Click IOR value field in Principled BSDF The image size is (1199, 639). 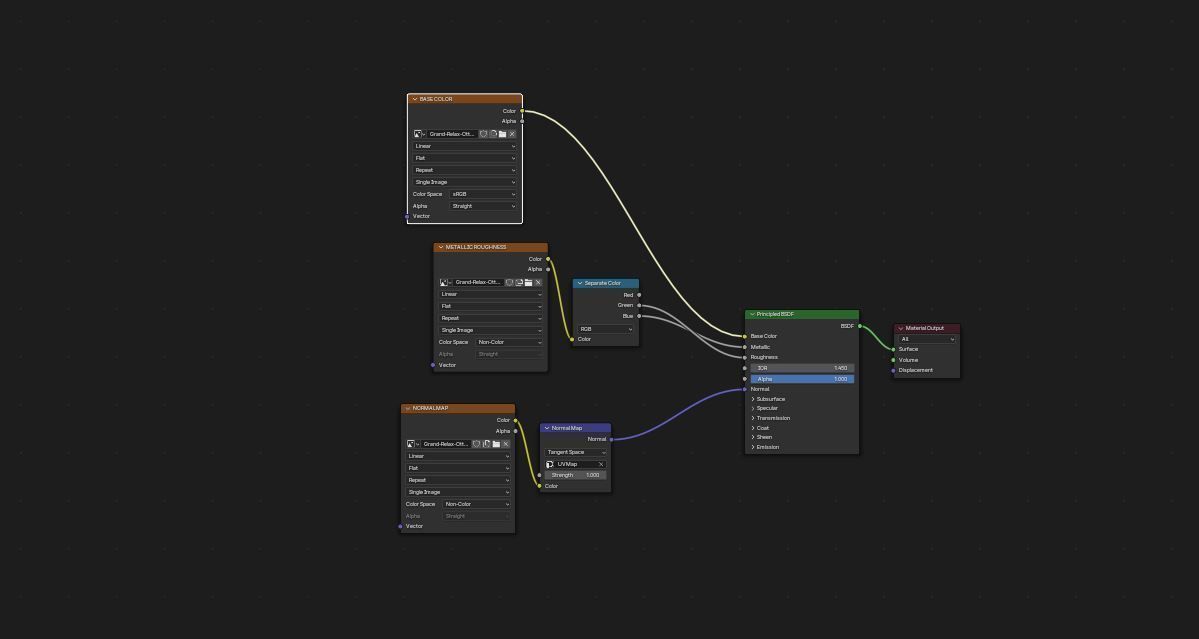[x=802, y=368]
